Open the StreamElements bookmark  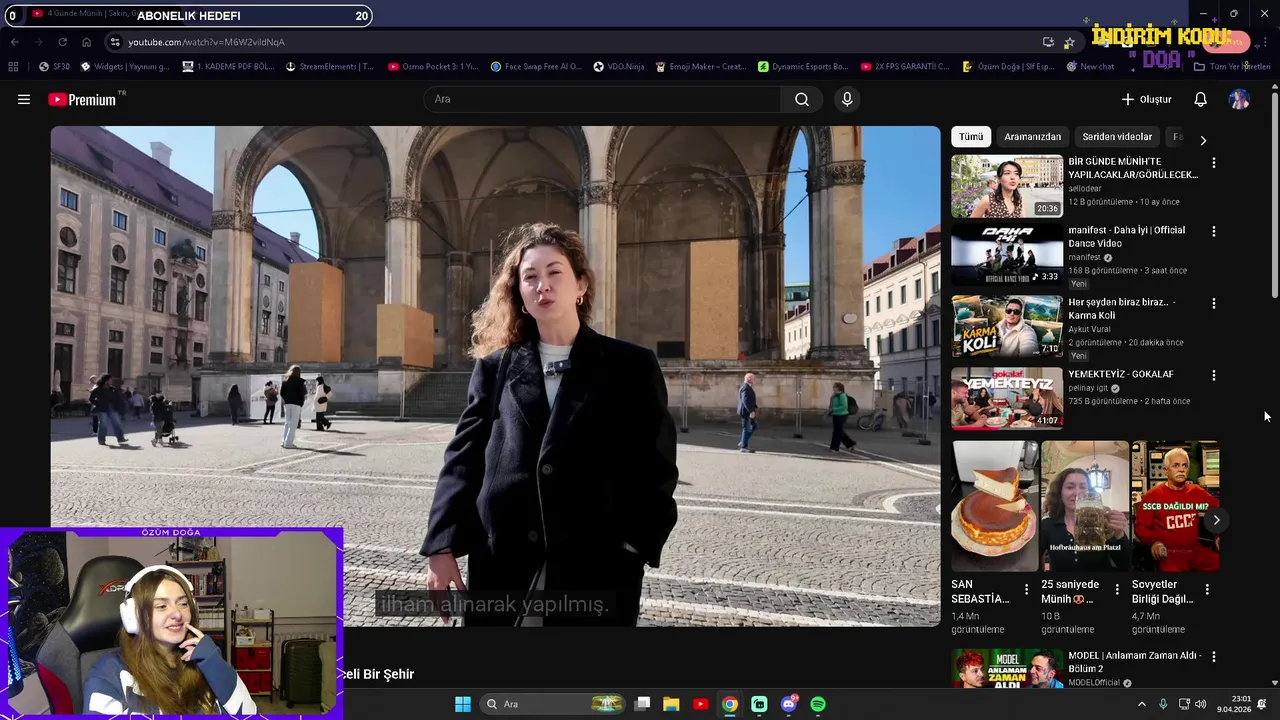[x=329, y=67]
